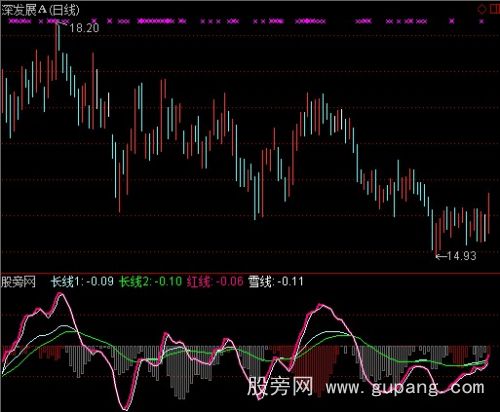500x412 pixels.
Task: Click the red square icon beside the diamond
Action: pyautogui.click(x=494, y=9)
